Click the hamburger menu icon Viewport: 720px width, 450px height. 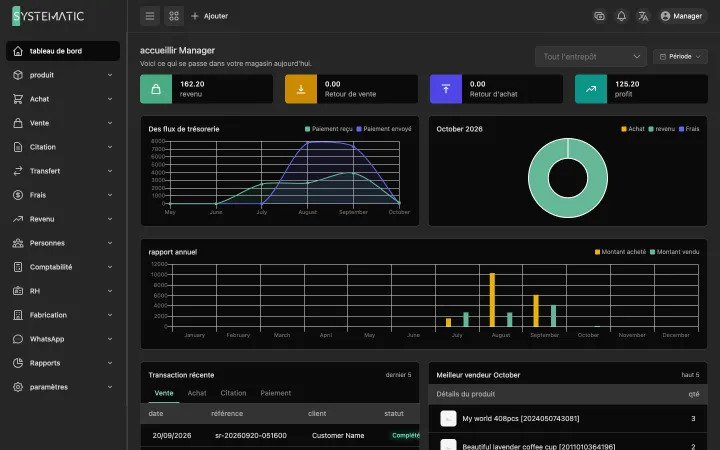[x=150, y=16]
